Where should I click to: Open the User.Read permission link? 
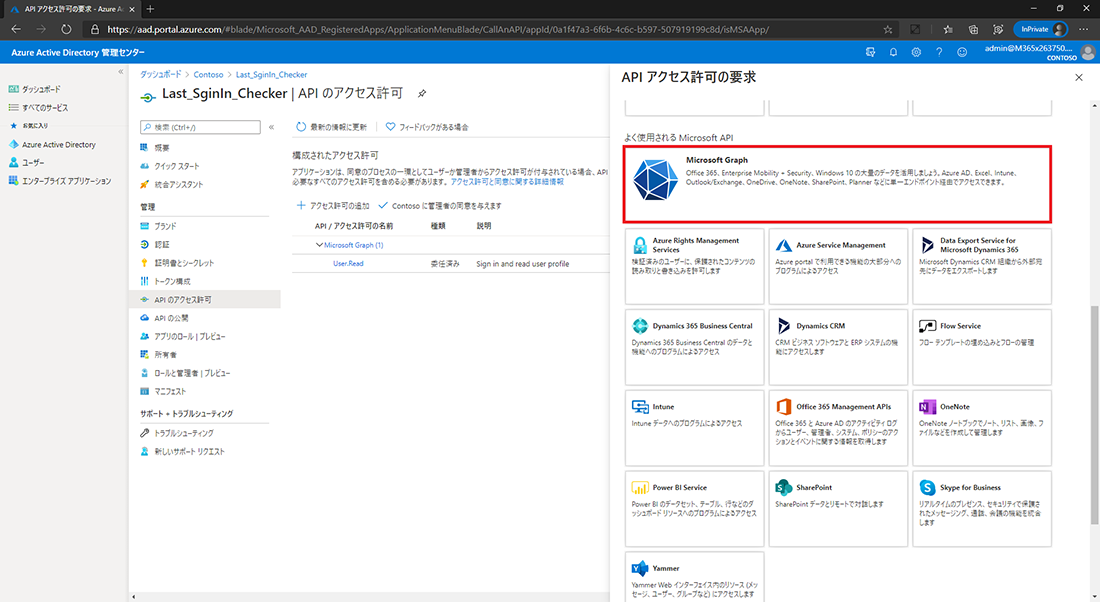[348, 264]
